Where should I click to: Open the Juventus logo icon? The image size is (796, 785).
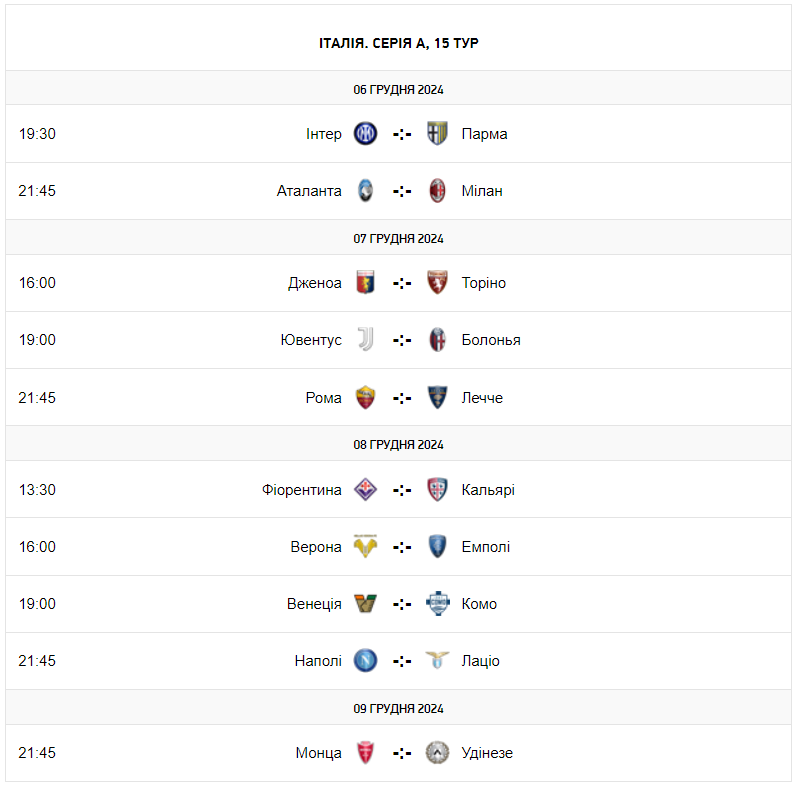366,340
